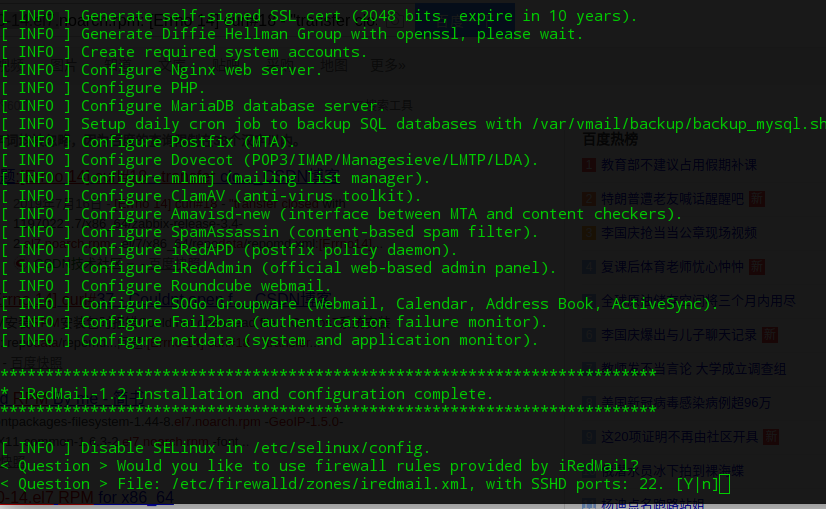This screenshot has height=509, width=826.
Task: Click the 新 tag after 李国庆曝出与儿子聊天记录
Action: tap(769, 335)
